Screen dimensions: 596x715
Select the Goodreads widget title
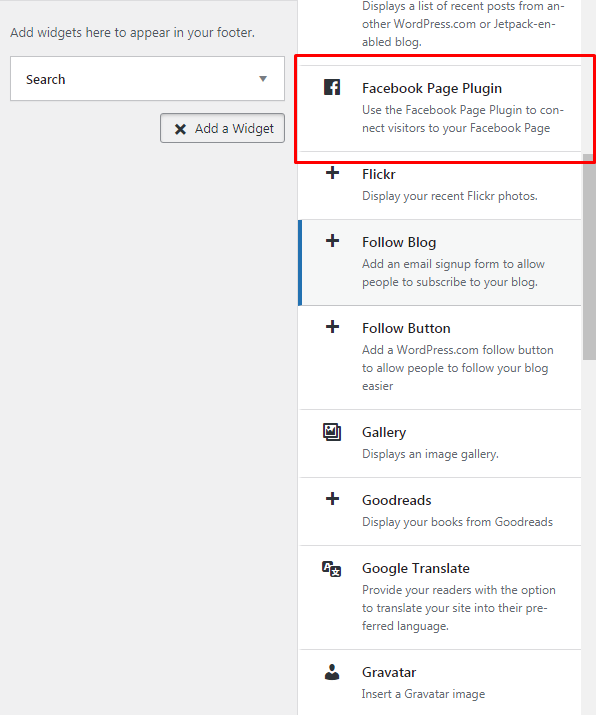397,500
